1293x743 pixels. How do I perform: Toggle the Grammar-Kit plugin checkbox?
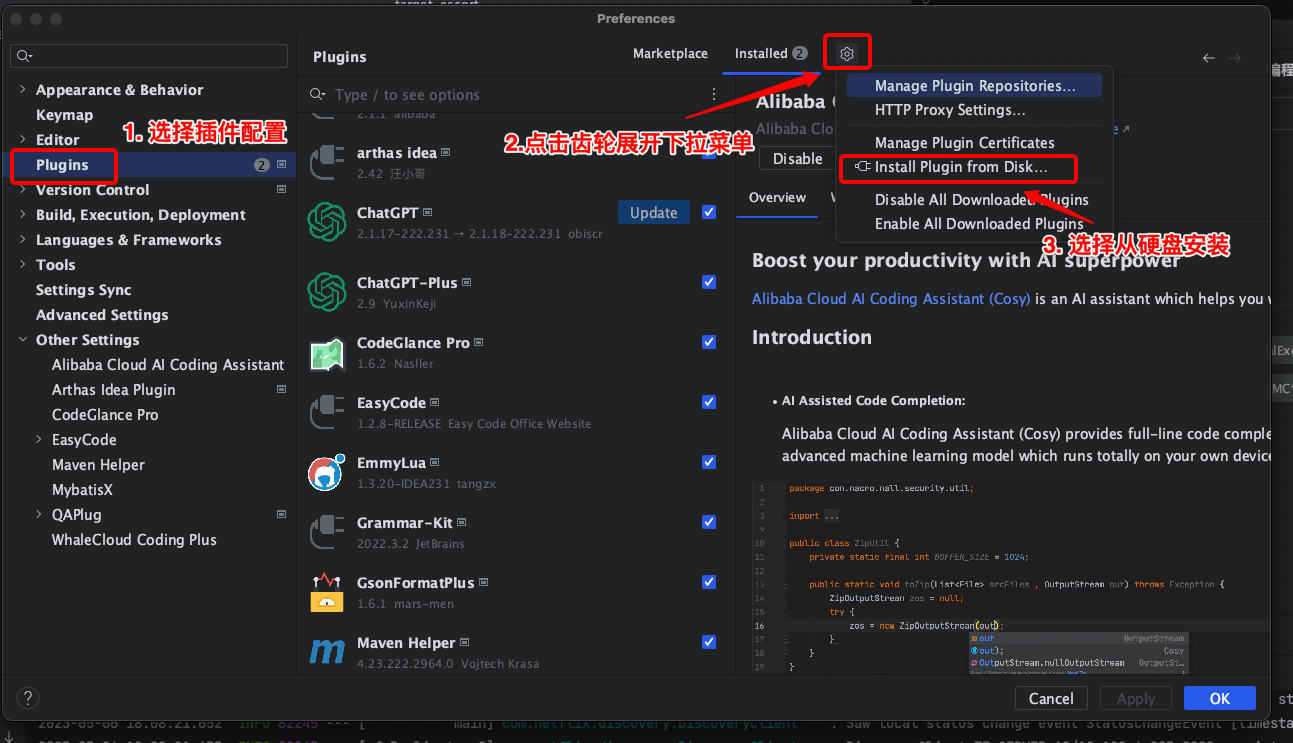point(709,522)
